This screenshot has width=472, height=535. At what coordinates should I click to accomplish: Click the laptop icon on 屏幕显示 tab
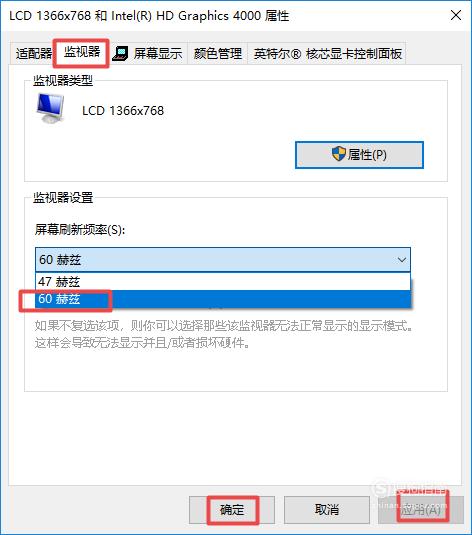120,54
